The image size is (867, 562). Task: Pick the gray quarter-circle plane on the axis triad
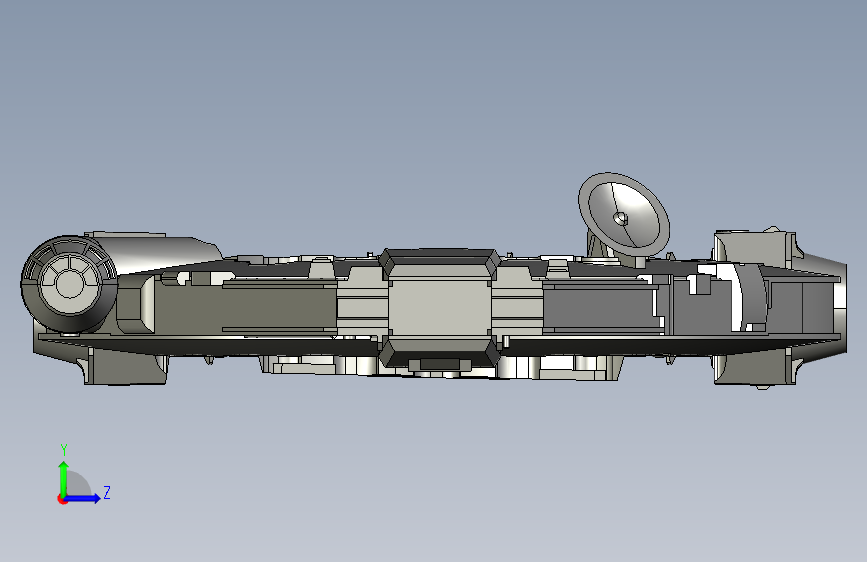(x=78, y=485)
